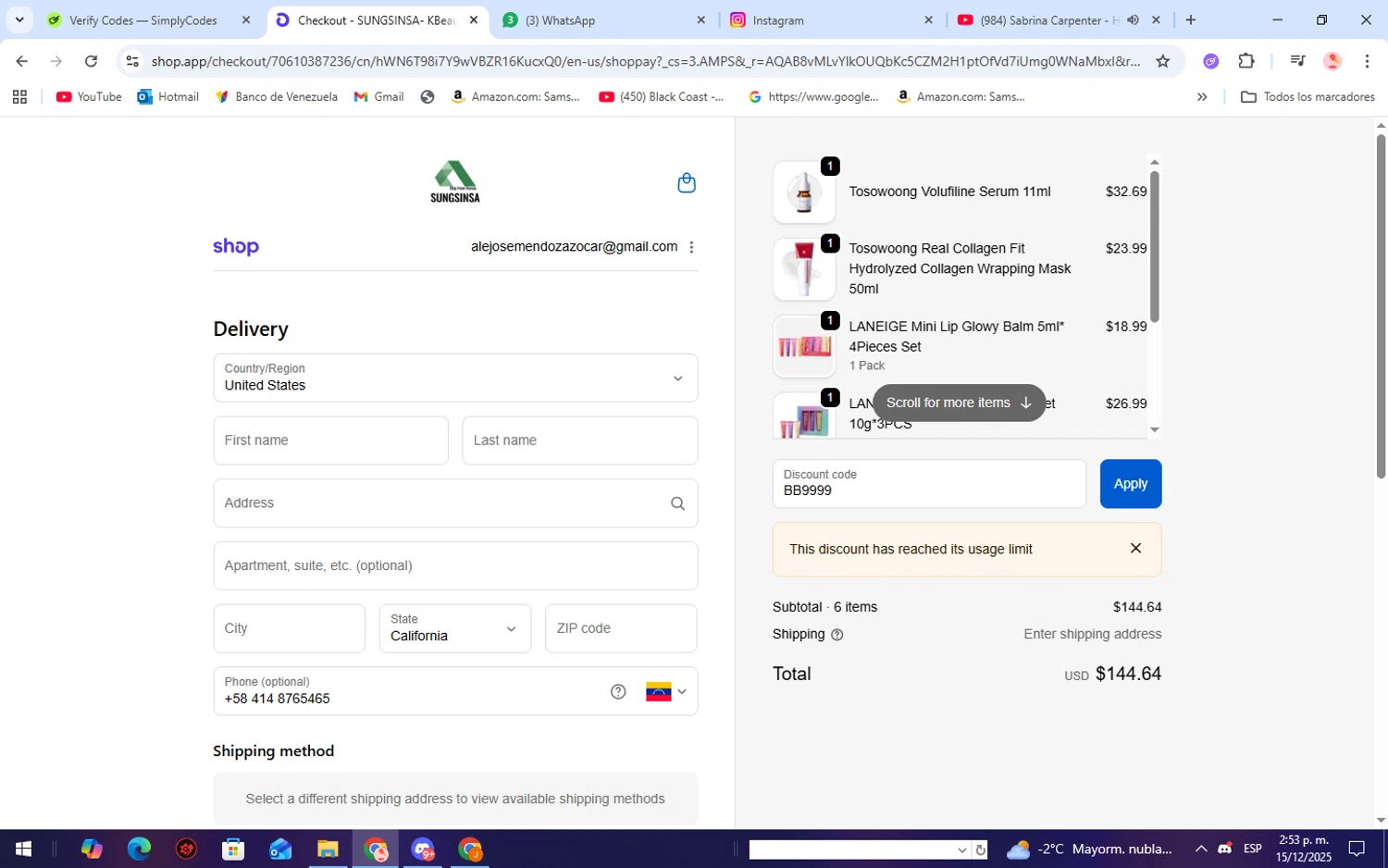The height and width of the screenshot is (868, 1388).
Task: Open the shipping info help icon
Action: (x=837, y=635)
